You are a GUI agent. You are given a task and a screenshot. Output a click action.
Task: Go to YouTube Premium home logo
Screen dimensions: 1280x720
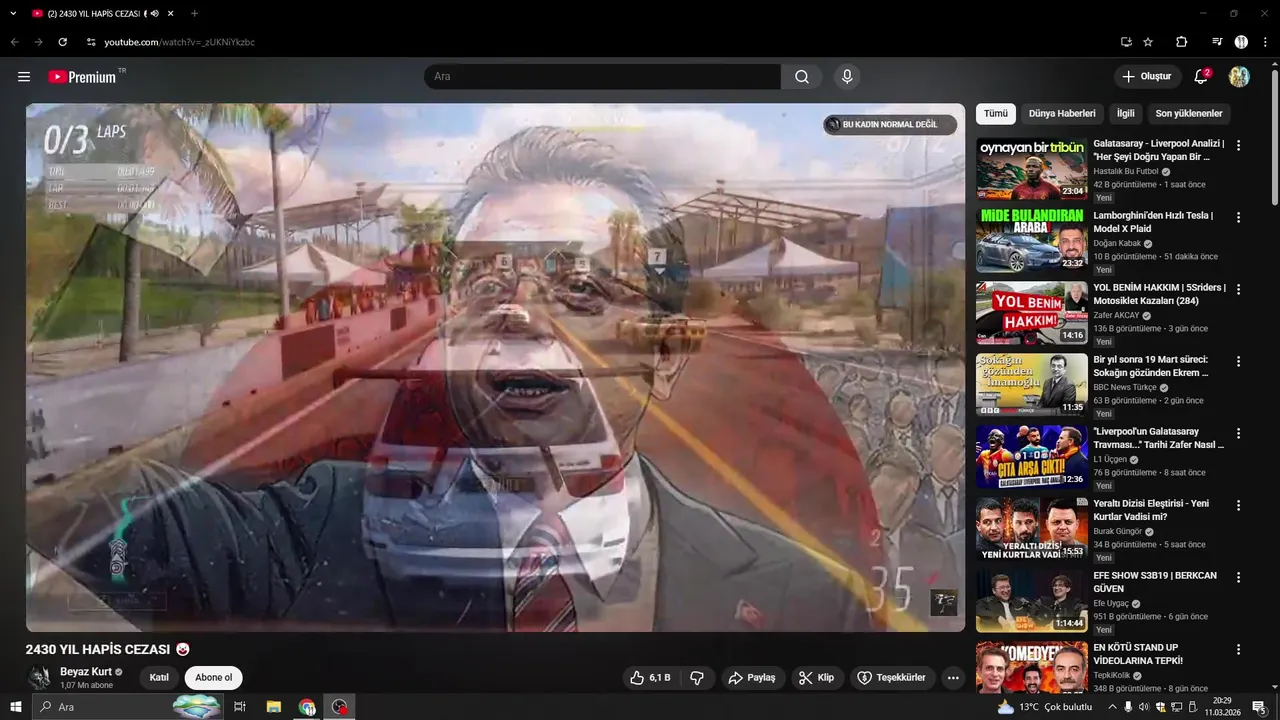[86, 77]
